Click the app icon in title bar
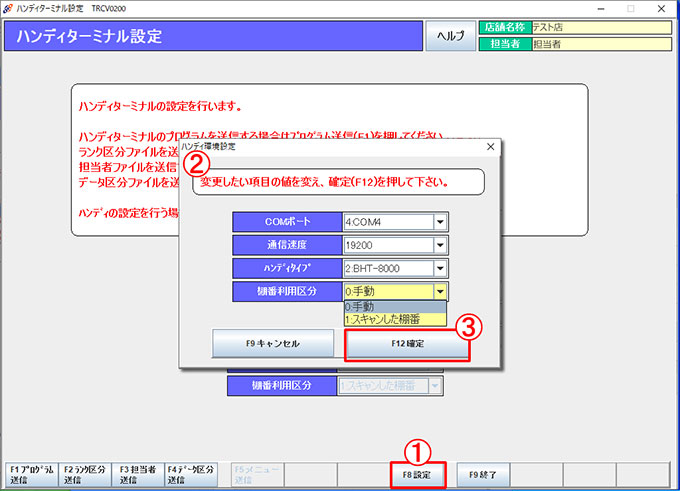Image resolution: width=680 pixels, height=491 pixels. 8,8
